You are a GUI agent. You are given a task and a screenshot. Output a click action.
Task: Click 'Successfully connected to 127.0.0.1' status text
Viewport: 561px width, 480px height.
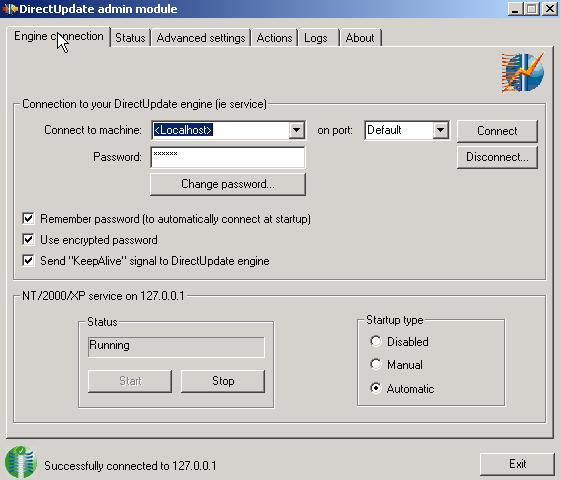pyautogui.click(x=130, y=466)
